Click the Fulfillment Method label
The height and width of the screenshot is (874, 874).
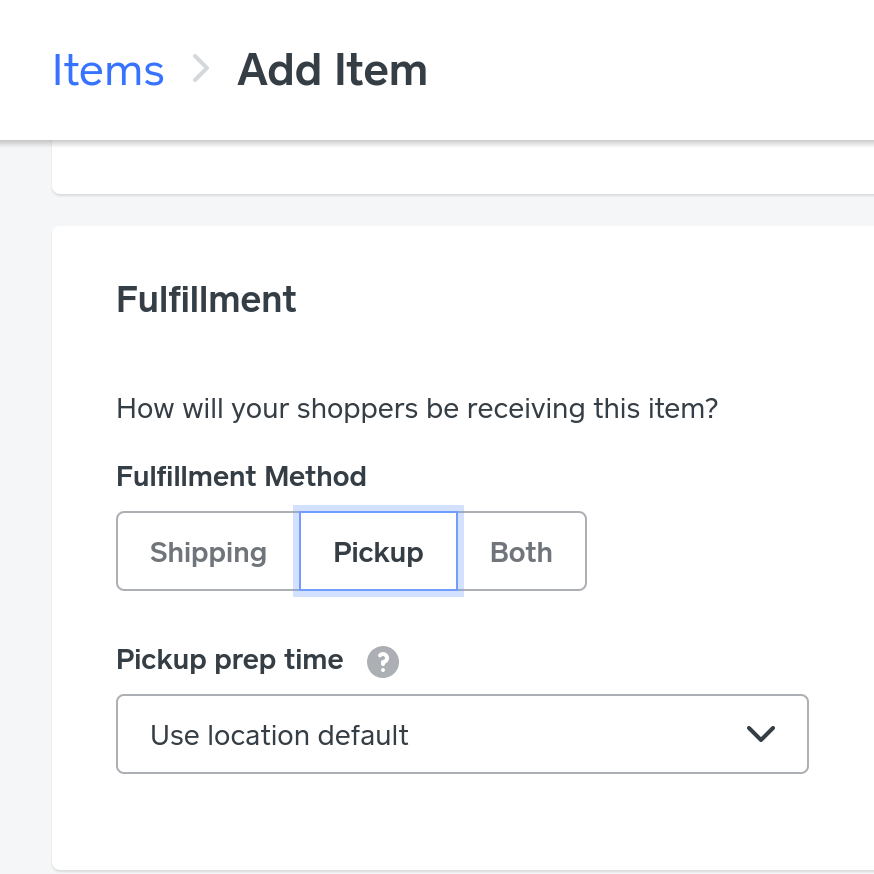(241, 476)
